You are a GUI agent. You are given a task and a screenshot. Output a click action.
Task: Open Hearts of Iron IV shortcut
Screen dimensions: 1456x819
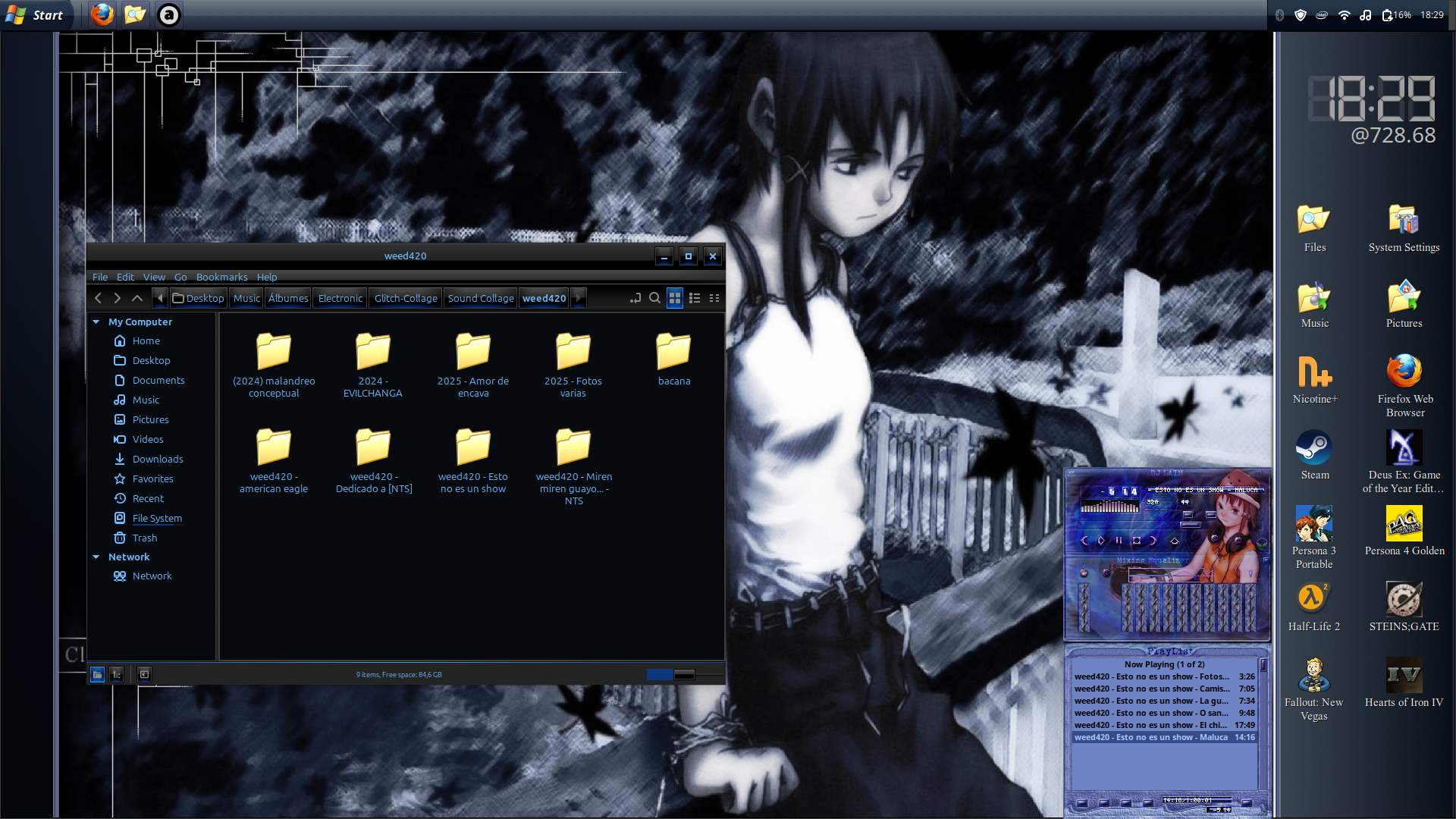coord(1404,682)
